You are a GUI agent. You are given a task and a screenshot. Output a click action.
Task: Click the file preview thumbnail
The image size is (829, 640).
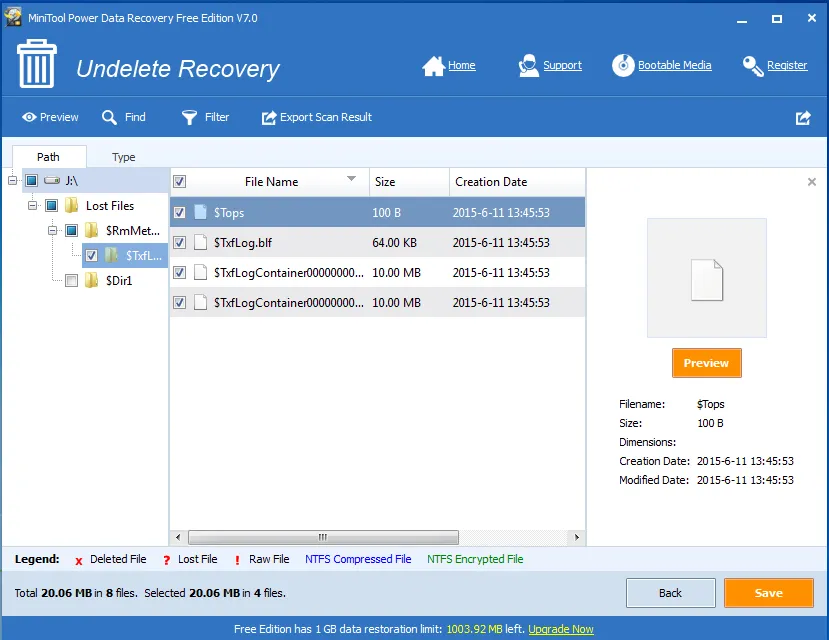coord(707,278)
